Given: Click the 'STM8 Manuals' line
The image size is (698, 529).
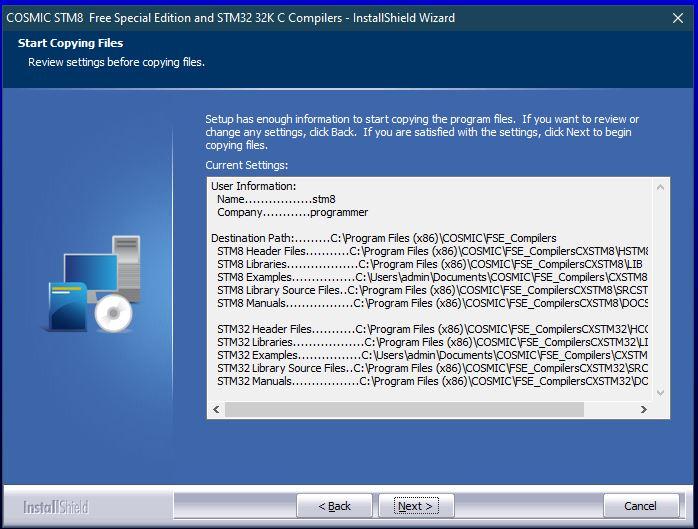Looking at the screenshot, I should (x=432, y=303).
